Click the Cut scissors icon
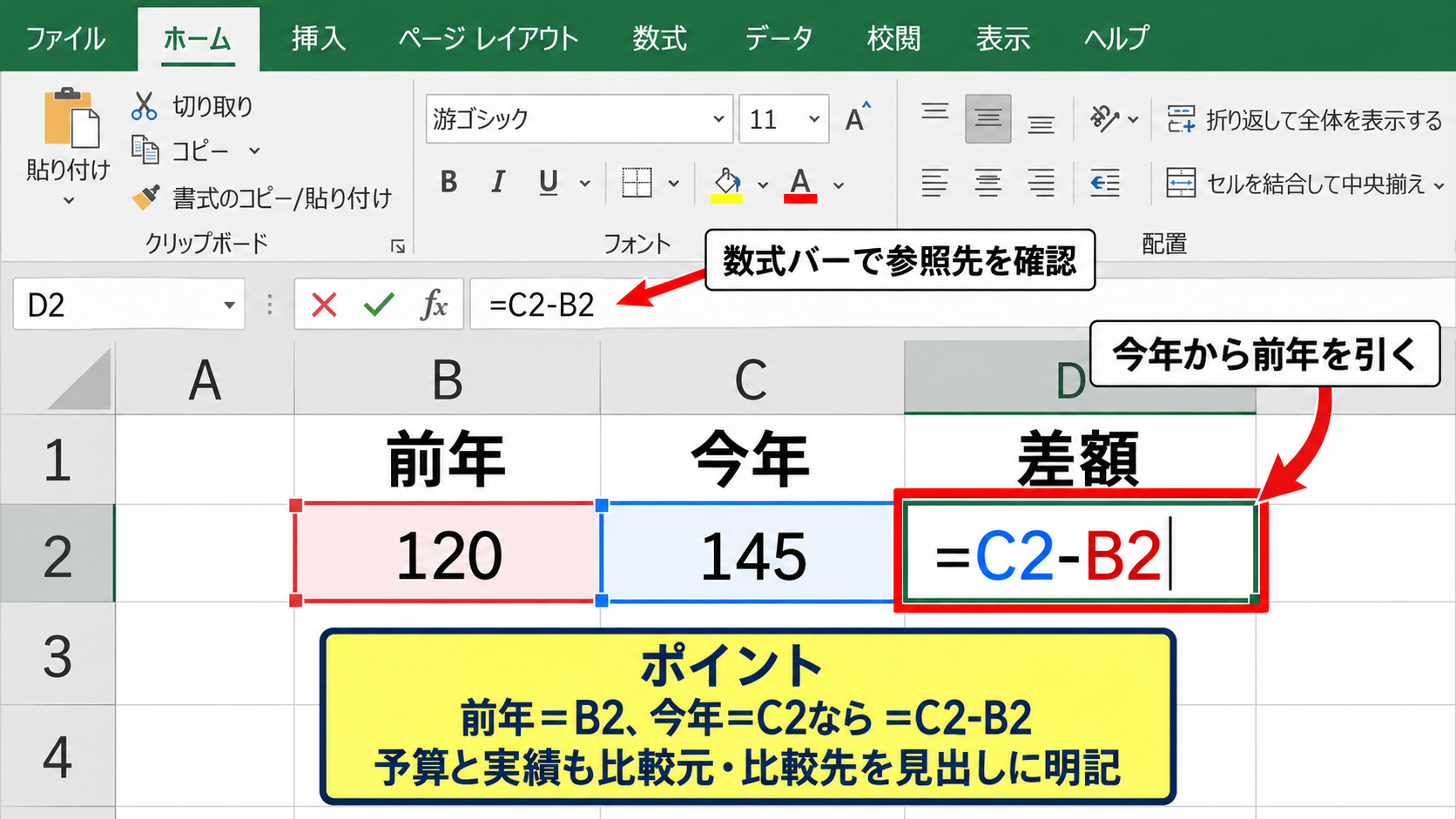1456x819 pixels. [144, 106]
